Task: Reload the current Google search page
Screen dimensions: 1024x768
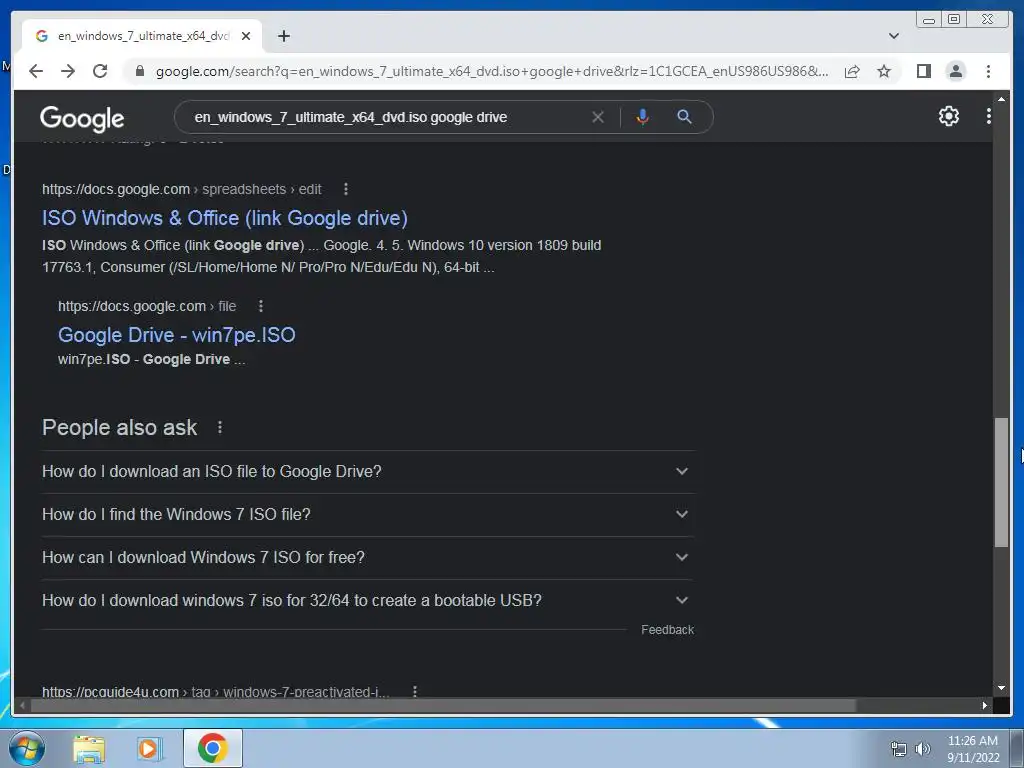Action: [100, 71]
